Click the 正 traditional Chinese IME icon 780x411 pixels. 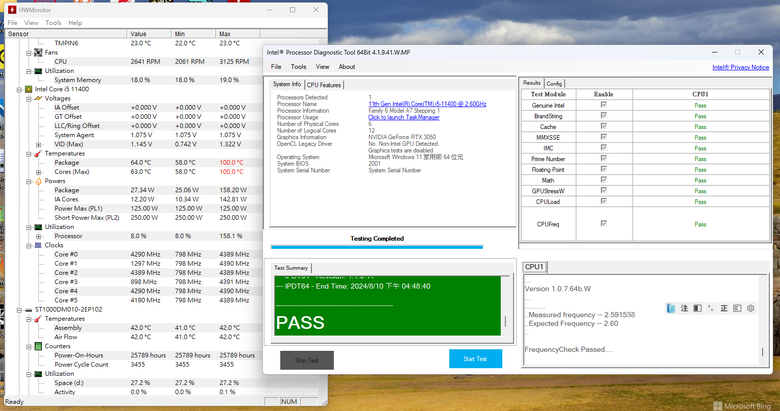724,308
